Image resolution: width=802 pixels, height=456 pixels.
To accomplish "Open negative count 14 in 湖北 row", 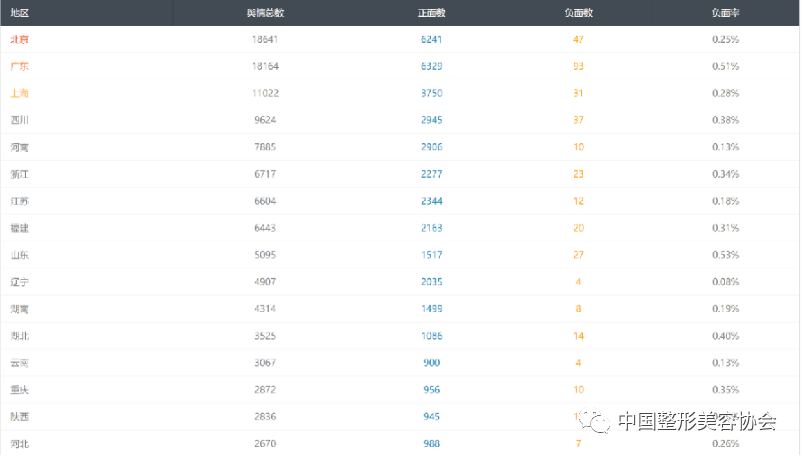I will coord(578,336).
